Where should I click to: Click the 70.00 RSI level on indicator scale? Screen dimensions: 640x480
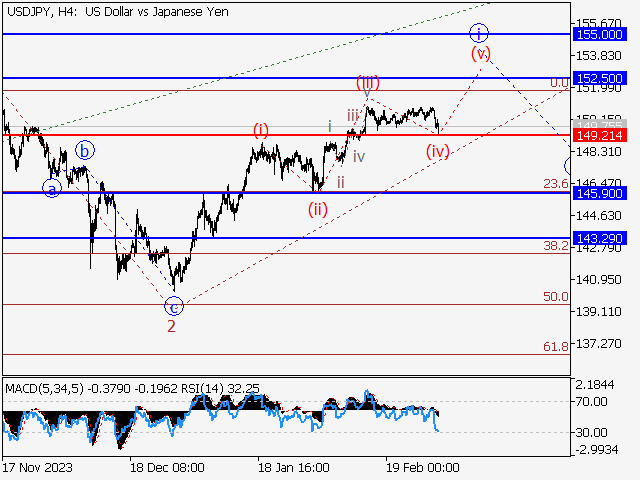point(591,402)
